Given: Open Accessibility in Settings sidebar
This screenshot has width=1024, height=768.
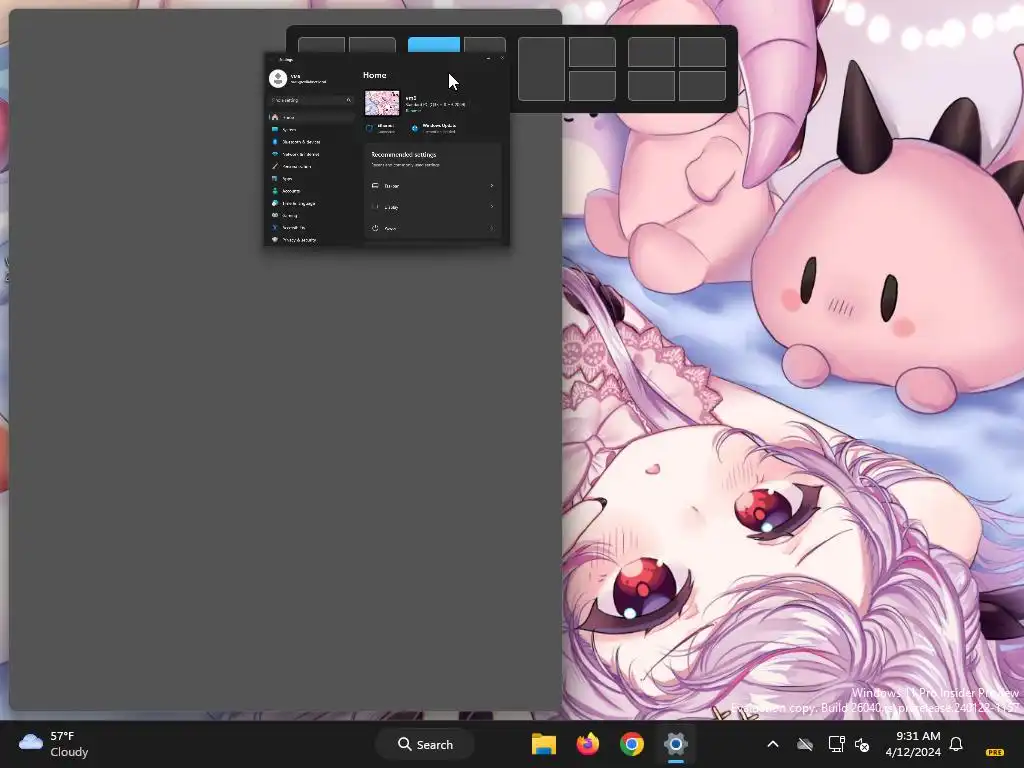Looking at the screenshot, I should coord(311,227).
